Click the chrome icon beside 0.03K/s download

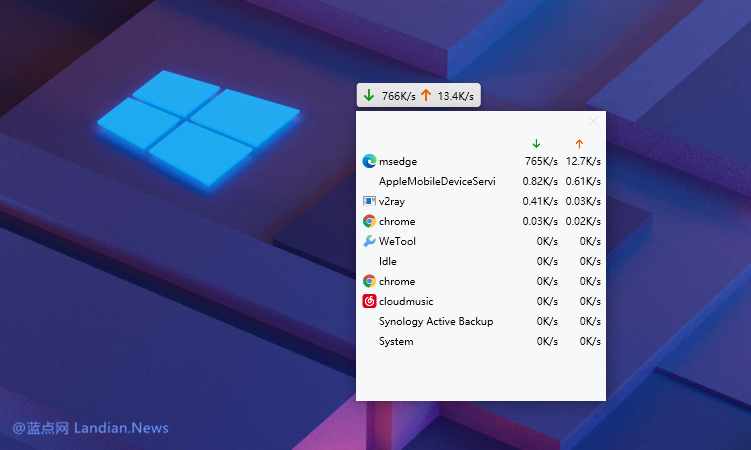(x=369, y=221)
